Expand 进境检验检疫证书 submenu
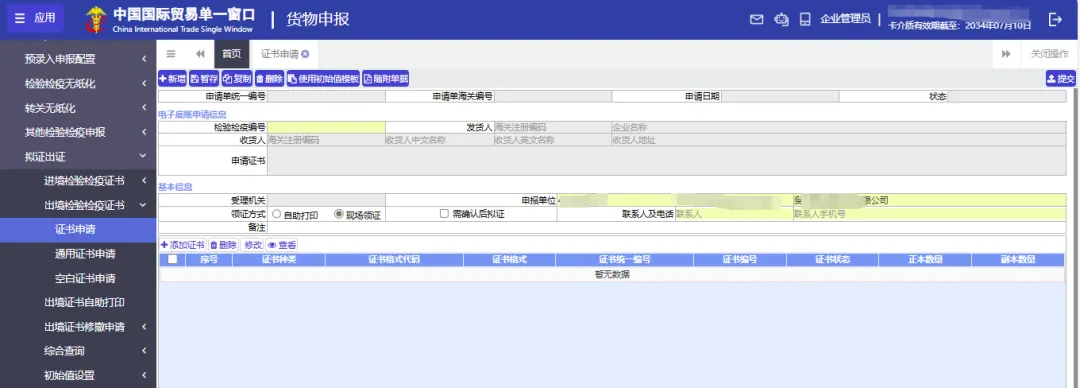The height and width of the screenshot is (388, 1080). 78,181
